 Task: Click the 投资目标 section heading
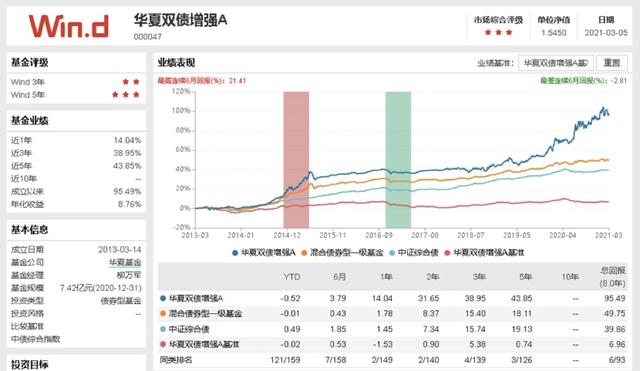(x=29, y=364)
